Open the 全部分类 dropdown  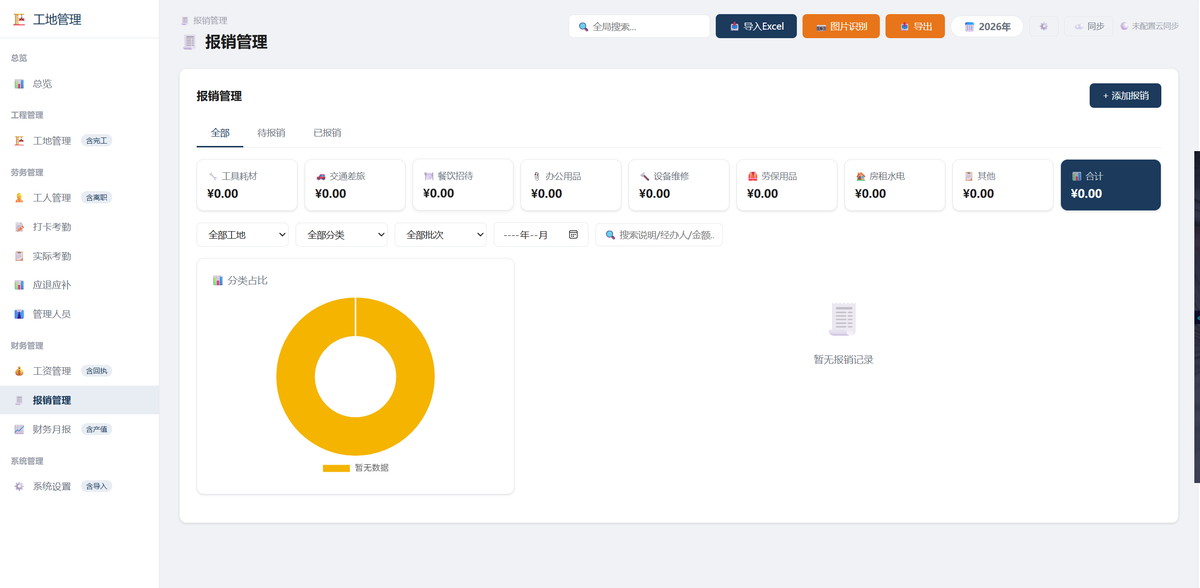click(341, 235)
